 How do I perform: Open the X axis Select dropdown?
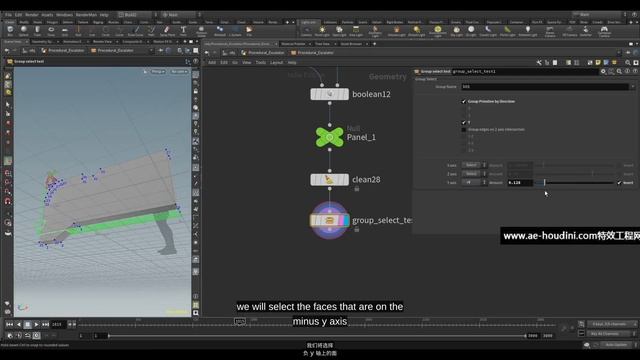coord(474,165)
